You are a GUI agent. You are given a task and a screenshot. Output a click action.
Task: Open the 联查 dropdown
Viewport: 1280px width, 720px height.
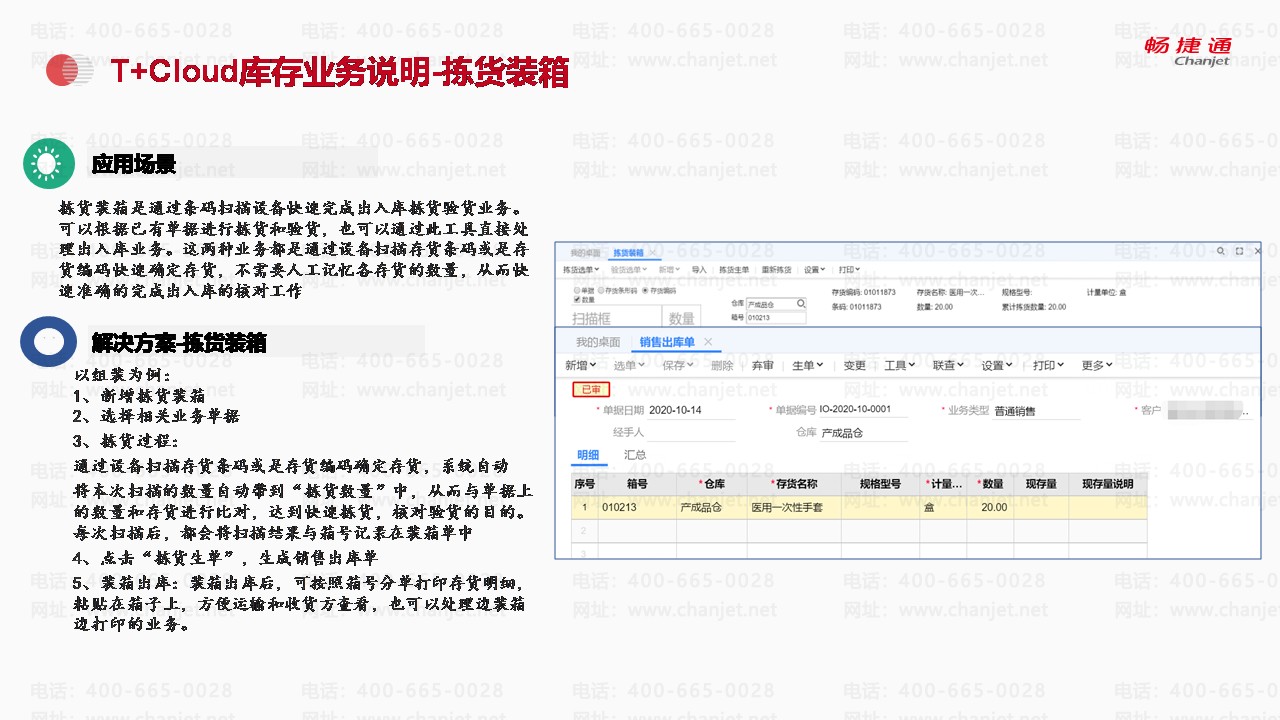pos(949,365)
